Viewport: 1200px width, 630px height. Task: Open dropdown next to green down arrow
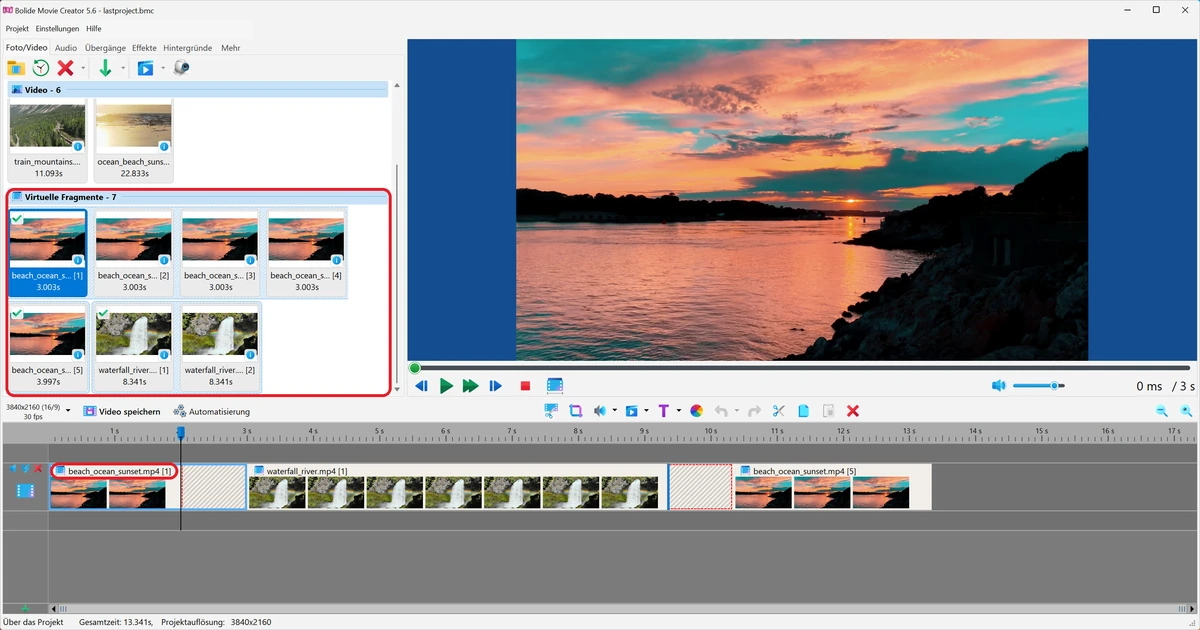123,68
